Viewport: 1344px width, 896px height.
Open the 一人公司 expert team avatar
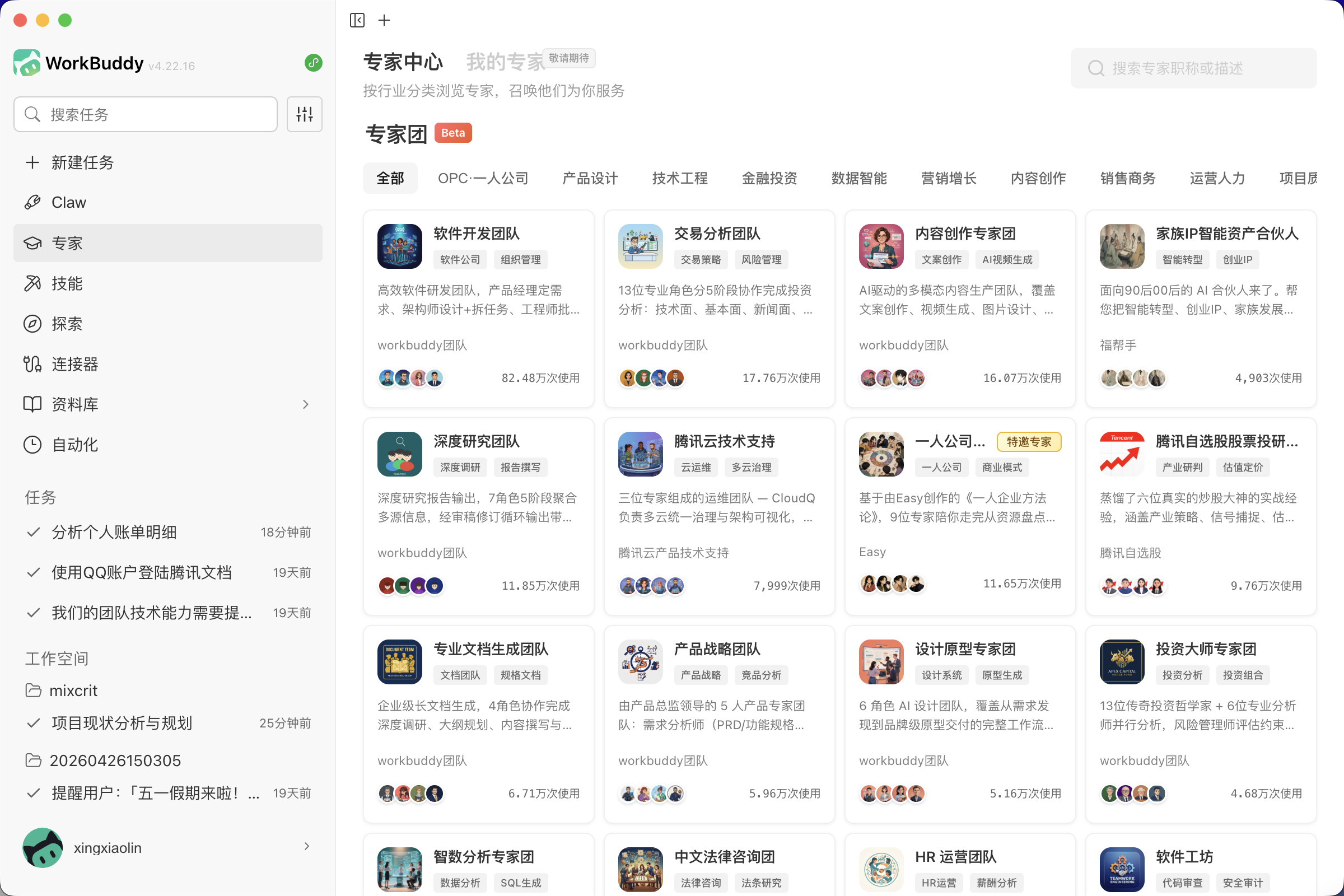click(x=881, y=454)
